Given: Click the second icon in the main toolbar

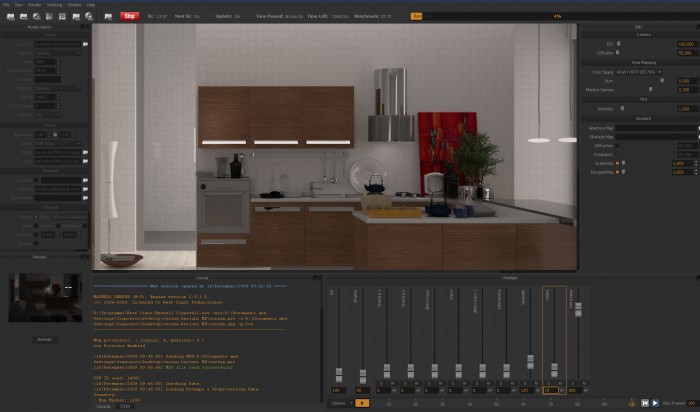Looking at the screenshot, I should 24,17.
